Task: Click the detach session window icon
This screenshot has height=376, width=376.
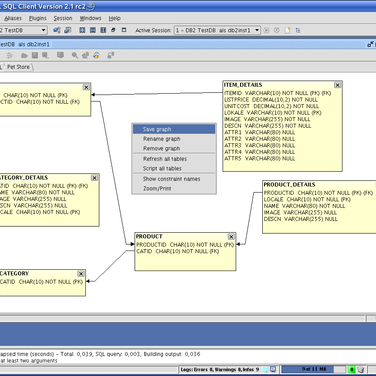Action: [x=370, y=44]
